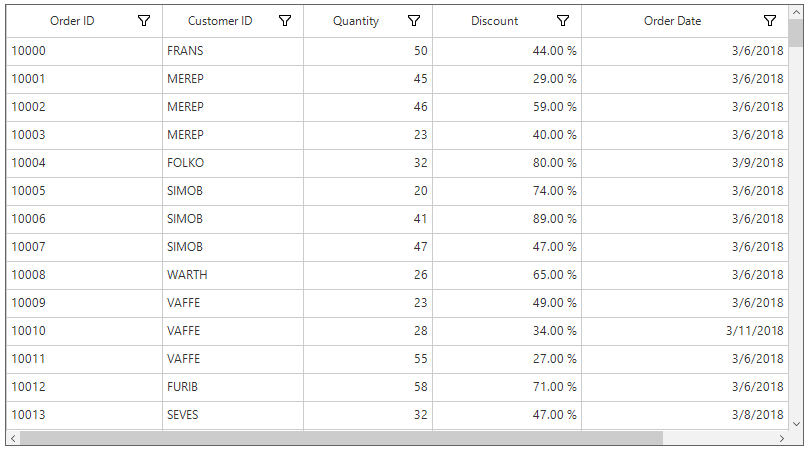This screenshot has width=807, height=449.
Task: Select quantity 55 in row 10011
Action: click(368, 358)
